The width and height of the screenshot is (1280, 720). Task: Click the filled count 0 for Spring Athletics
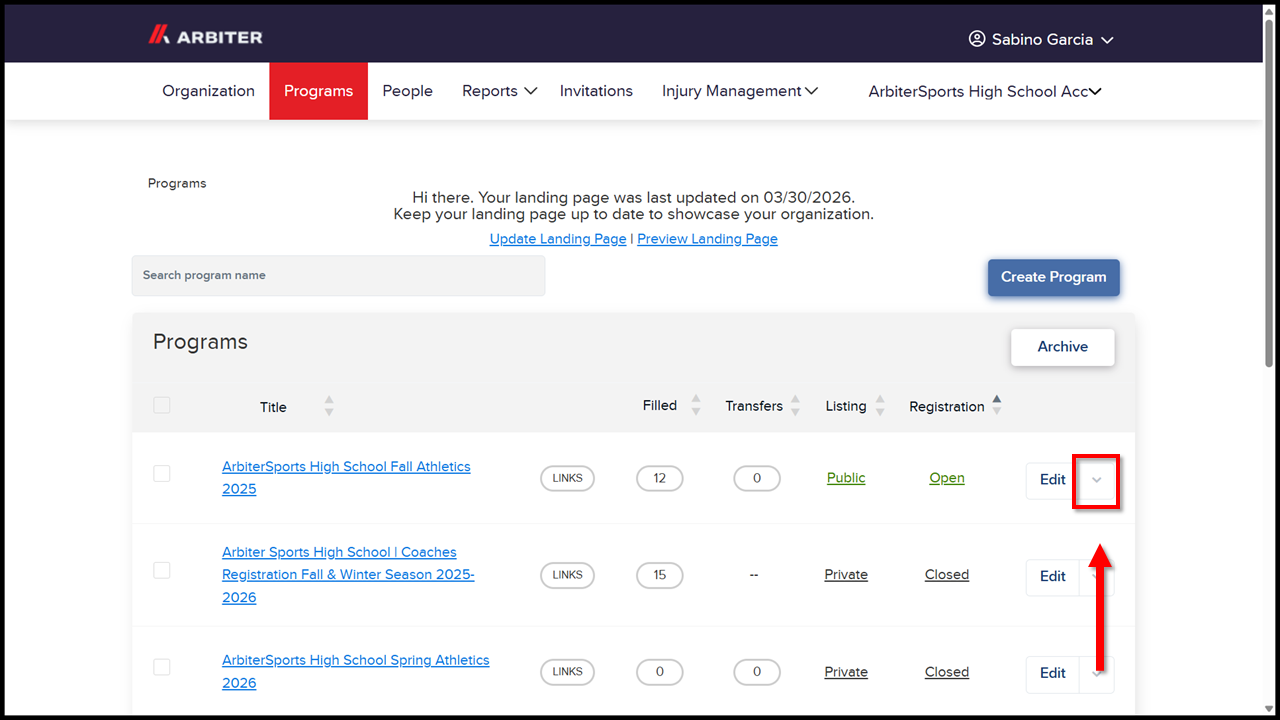point(659,672)
